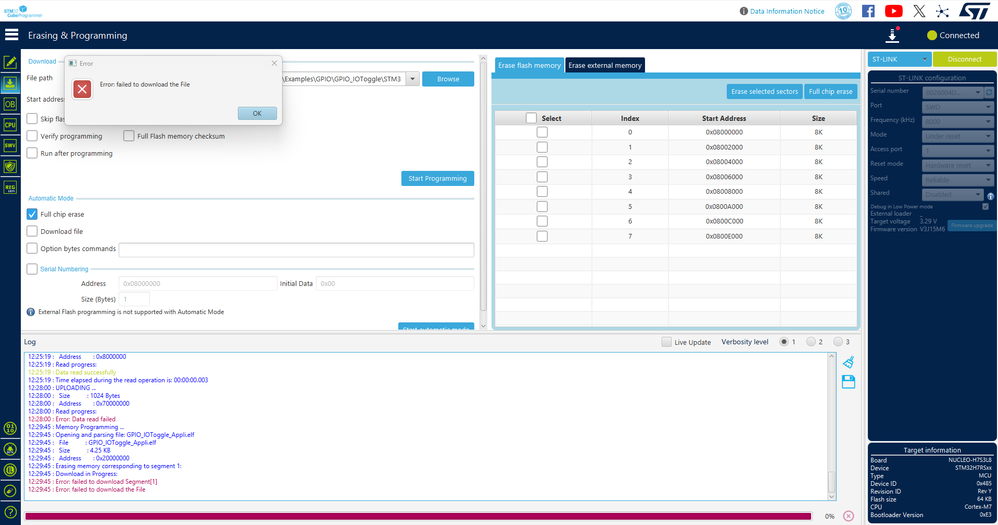
Task: Click the ST community network icon
Action: point(943,11)
